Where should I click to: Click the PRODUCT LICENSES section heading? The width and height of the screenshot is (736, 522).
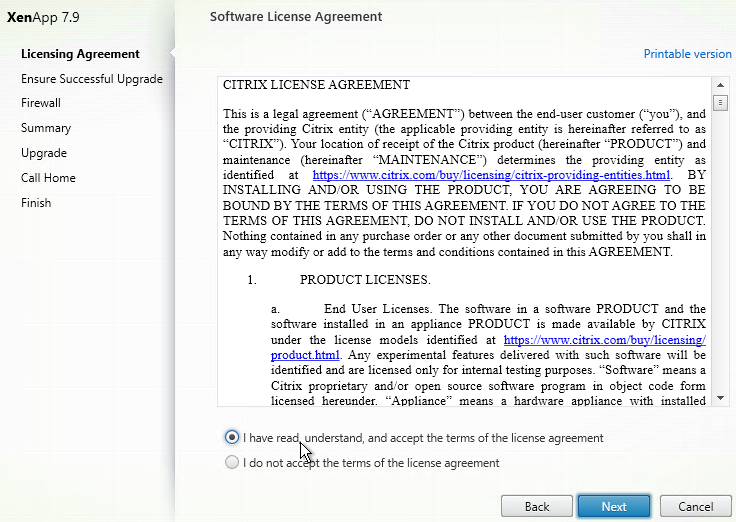(x=365, y=280)
